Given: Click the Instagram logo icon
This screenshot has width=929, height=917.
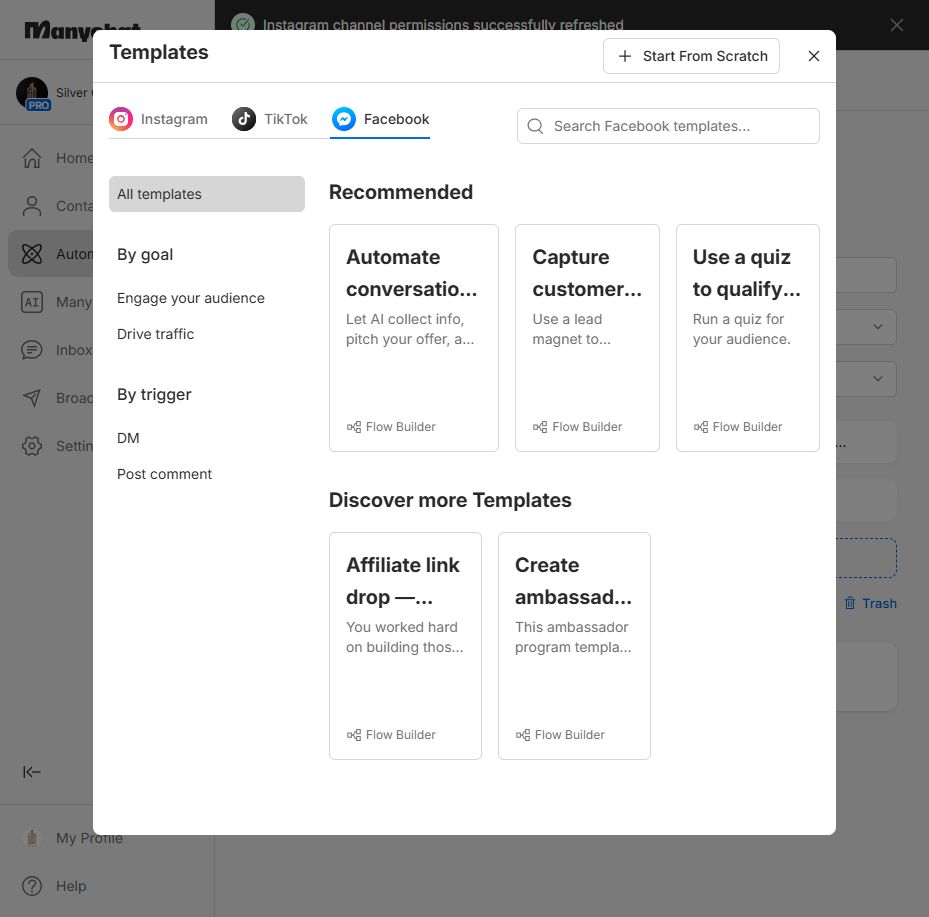Looking at the screenshot, I should point(121,119).
